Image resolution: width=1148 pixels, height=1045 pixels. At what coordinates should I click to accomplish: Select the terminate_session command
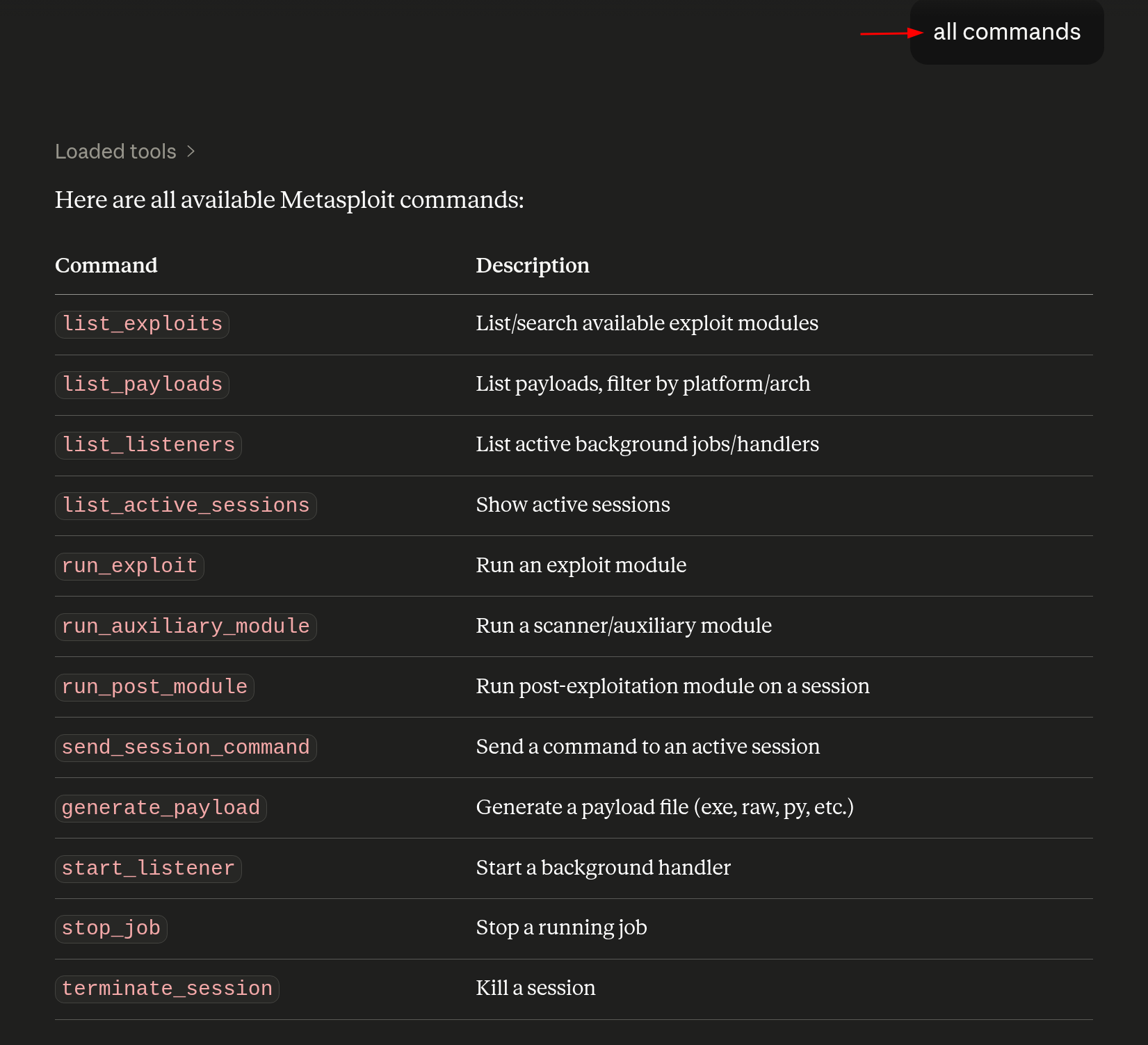(x=167, y=989)
